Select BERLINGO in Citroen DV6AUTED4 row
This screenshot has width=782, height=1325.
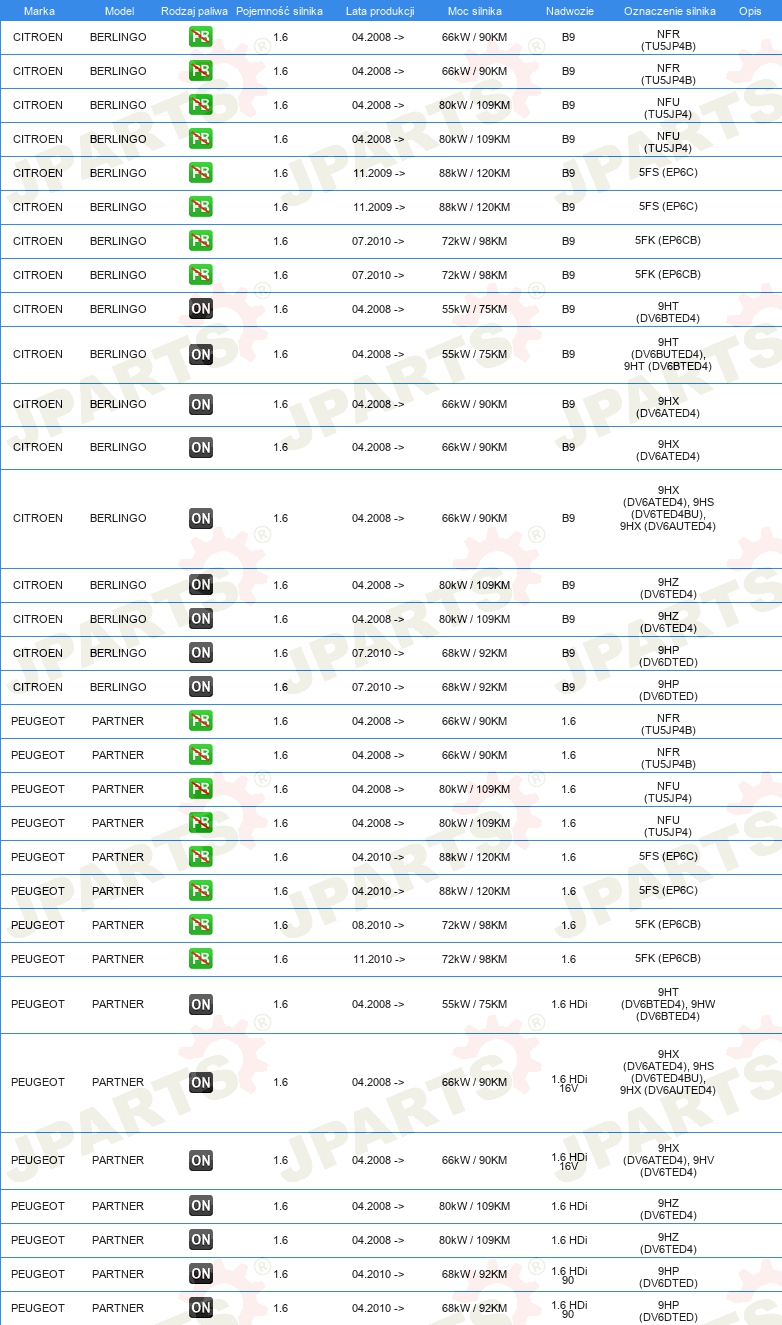118,518
